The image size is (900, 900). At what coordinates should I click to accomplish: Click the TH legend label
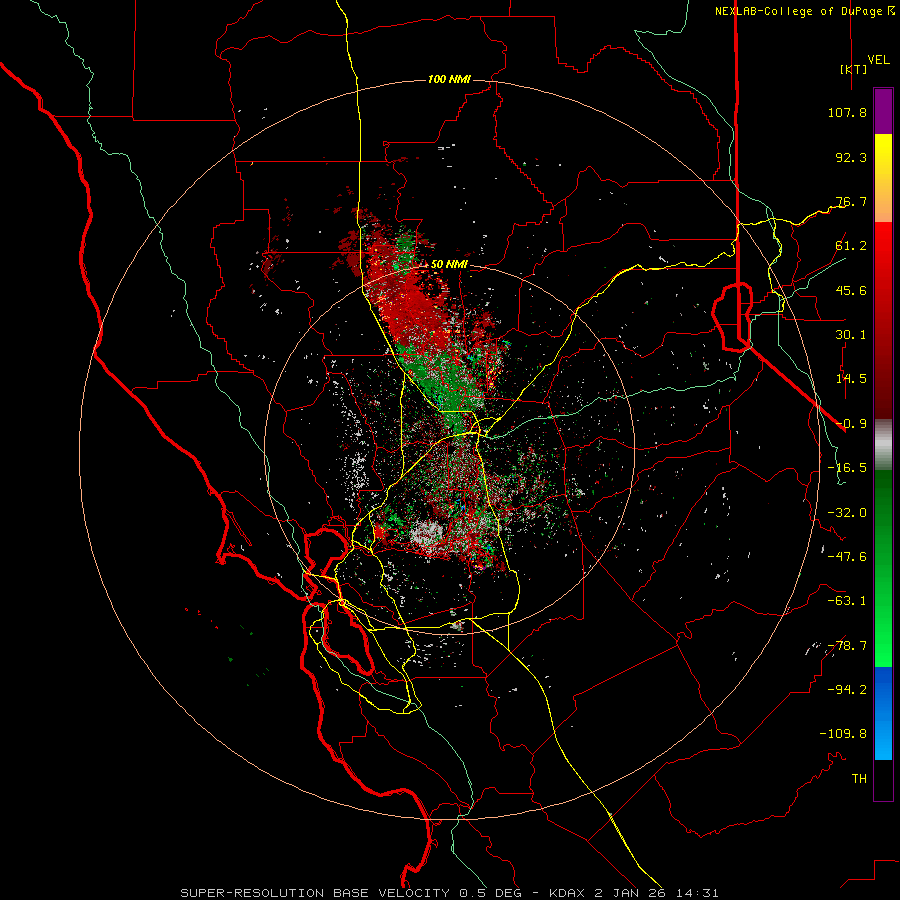tap(859, 779)
